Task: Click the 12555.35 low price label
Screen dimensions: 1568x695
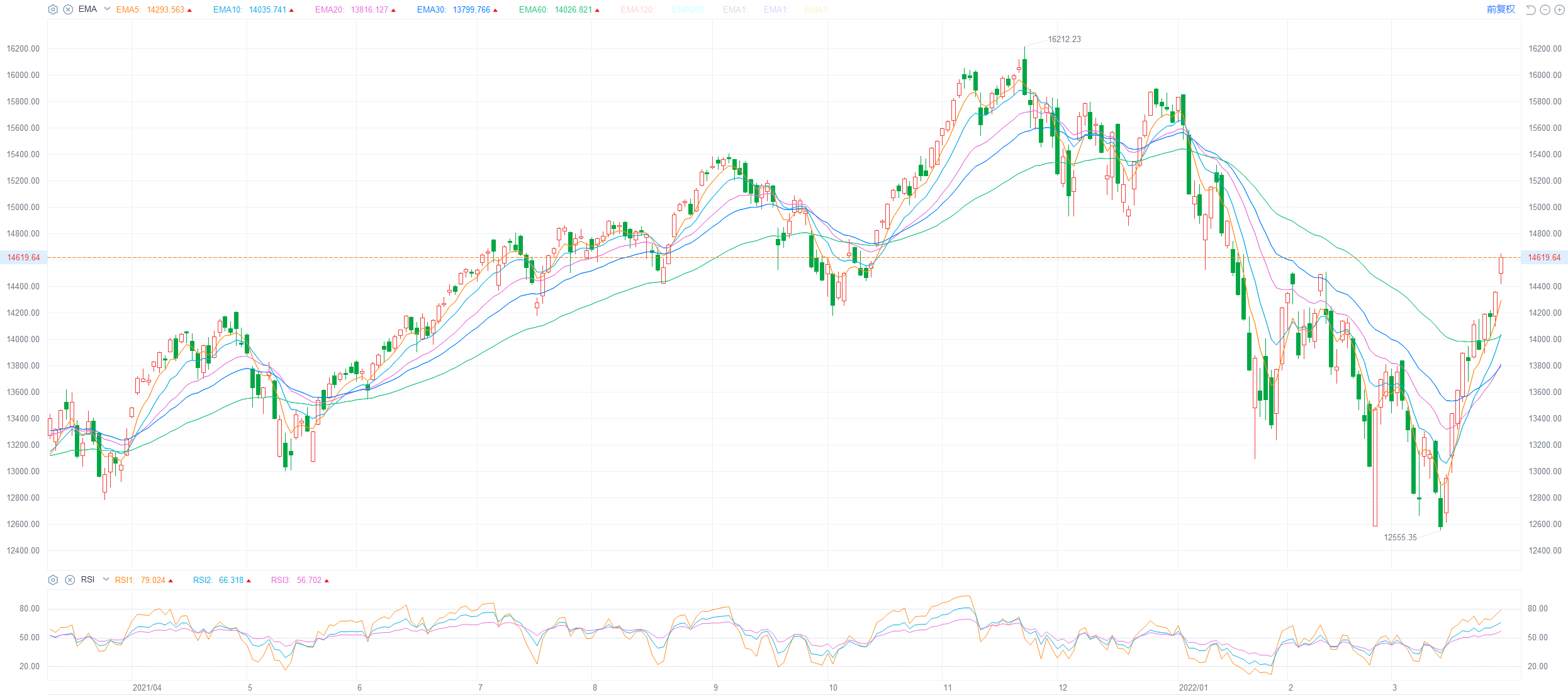Action: click(x=1400, y=537)
